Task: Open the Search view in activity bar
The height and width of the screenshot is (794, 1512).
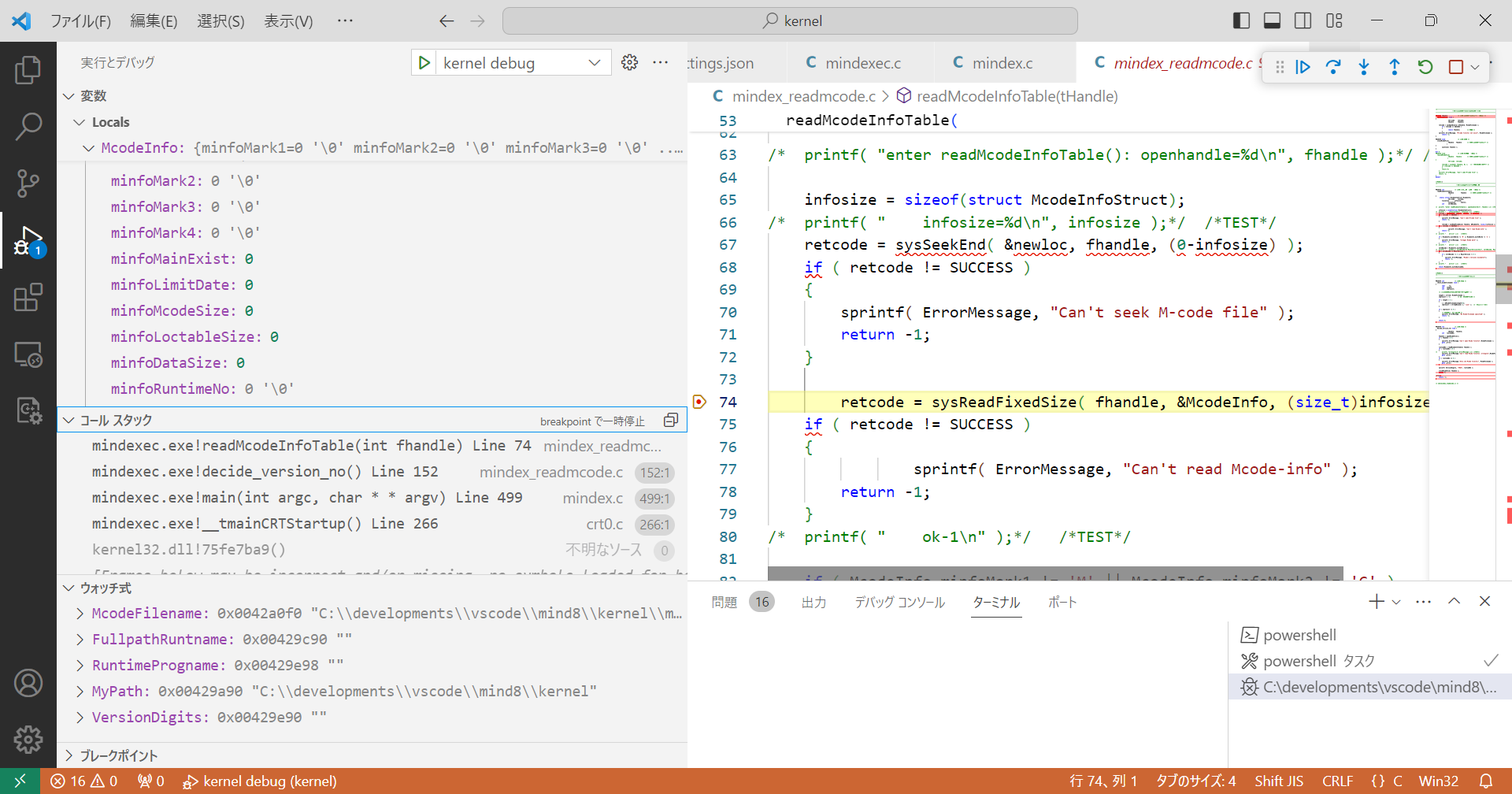Action: tap(28, 126)
